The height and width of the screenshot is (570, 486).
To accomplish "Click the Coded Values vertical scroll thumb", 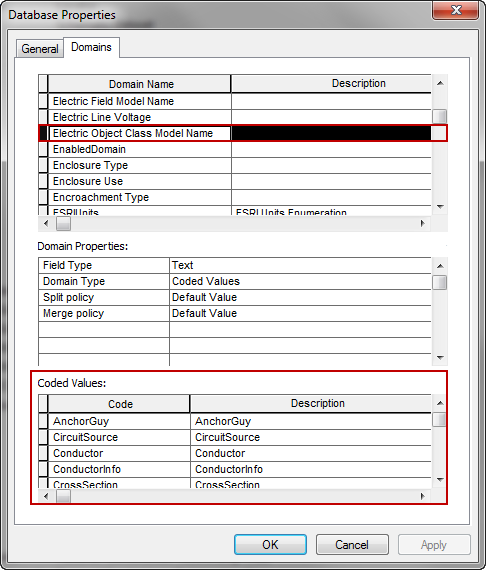I will 440,420.
